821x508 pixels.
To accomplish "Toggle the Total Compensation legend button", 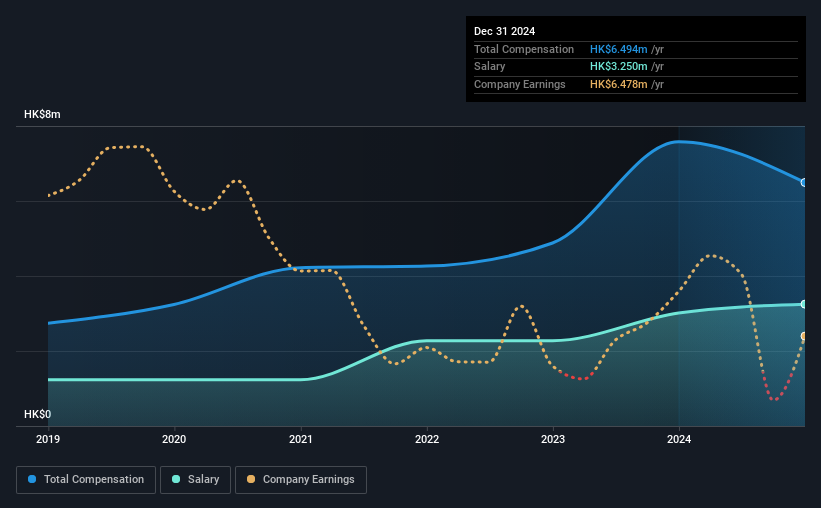I will tap(86, 480).
